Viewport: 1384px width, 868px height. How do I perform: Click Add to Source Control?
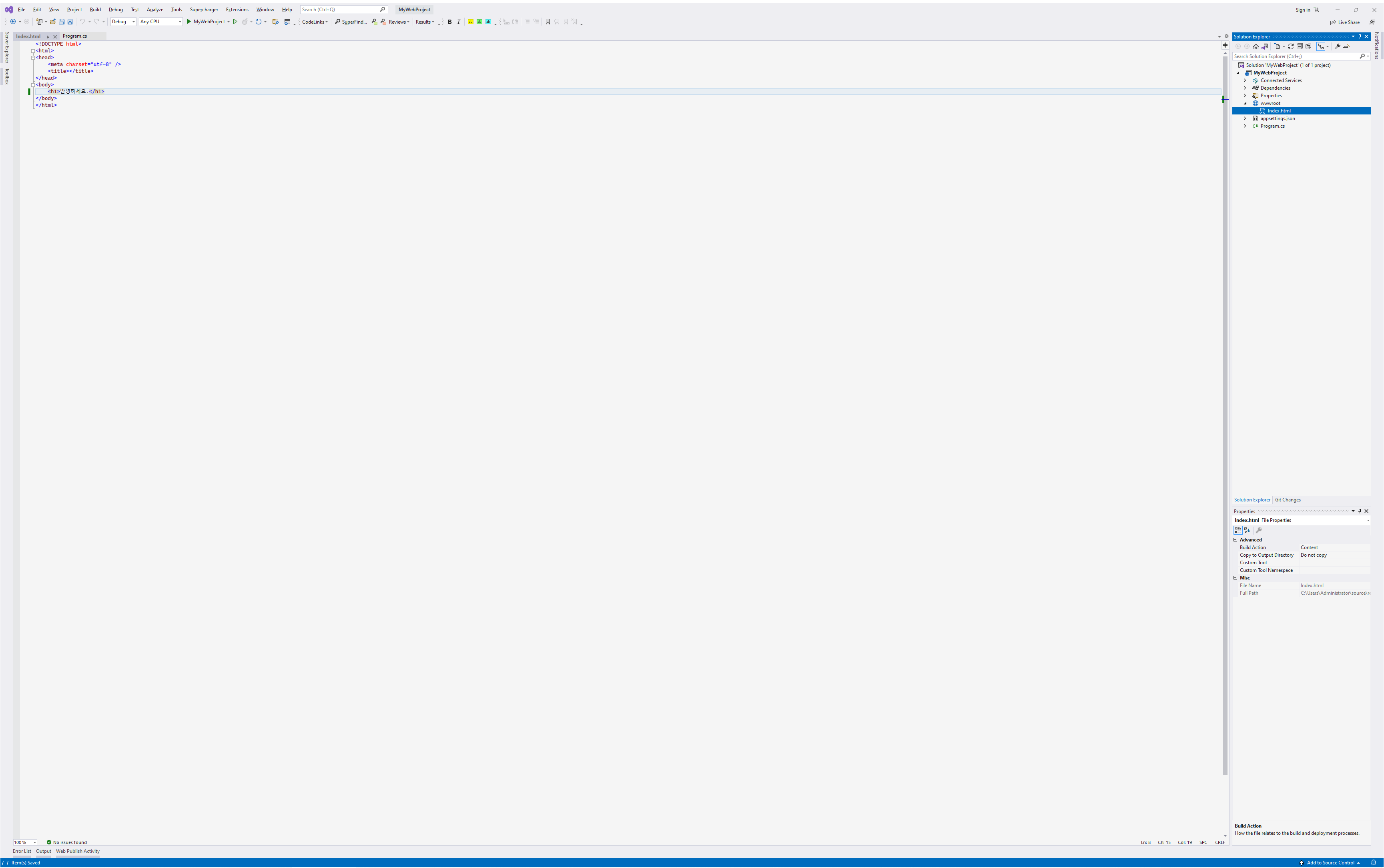point(1330,862)
